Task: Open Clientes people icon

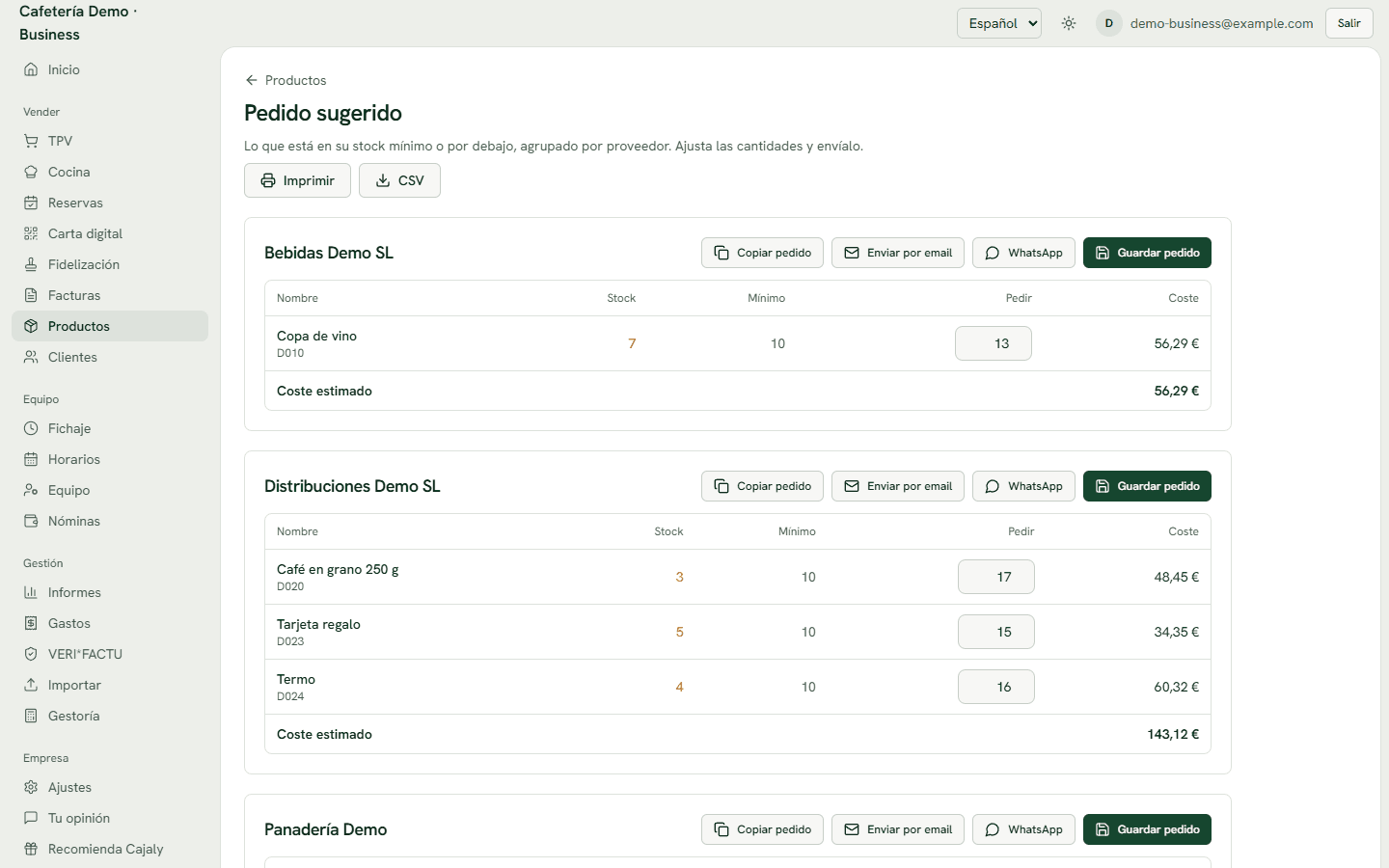Action: coord(31,357)
